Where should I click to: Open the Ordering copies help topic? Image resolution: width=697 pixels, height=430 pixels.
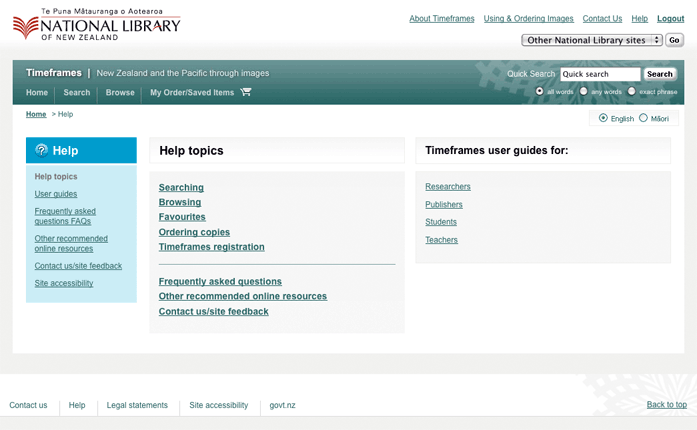point(194,232)
